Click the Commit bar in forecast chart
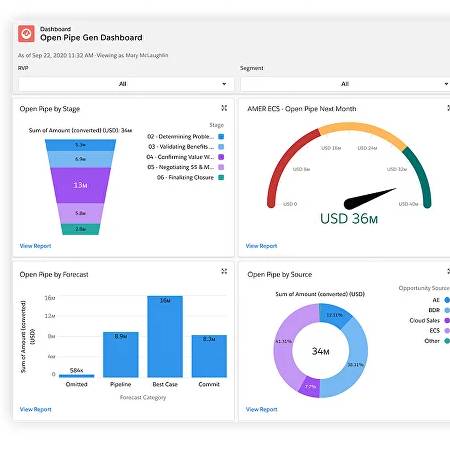The image size is (450, 450). point(209,356)
